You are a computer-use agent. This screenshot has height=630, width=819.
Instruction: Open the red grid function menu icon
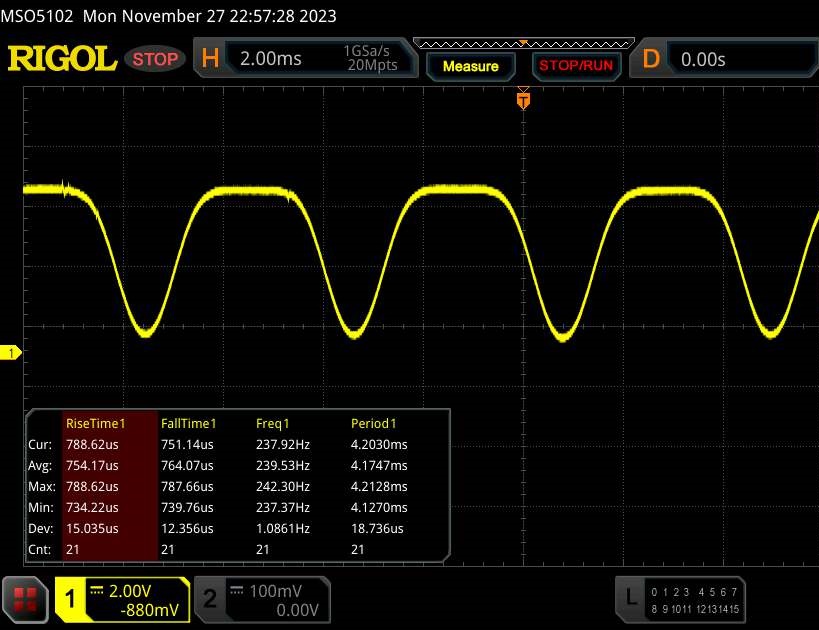25,600
